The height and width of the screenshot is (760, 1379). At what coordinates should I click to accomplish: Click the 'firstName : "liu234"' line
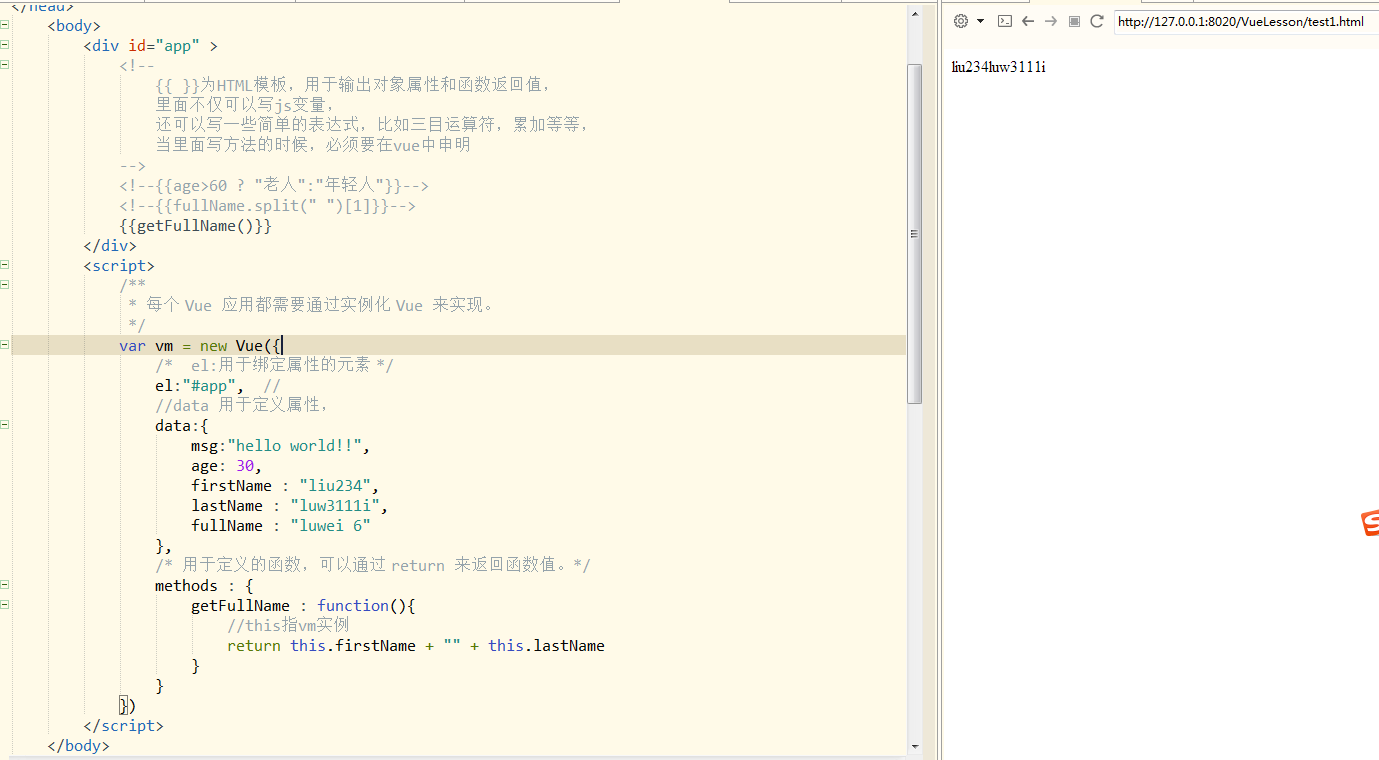(286, 486)
